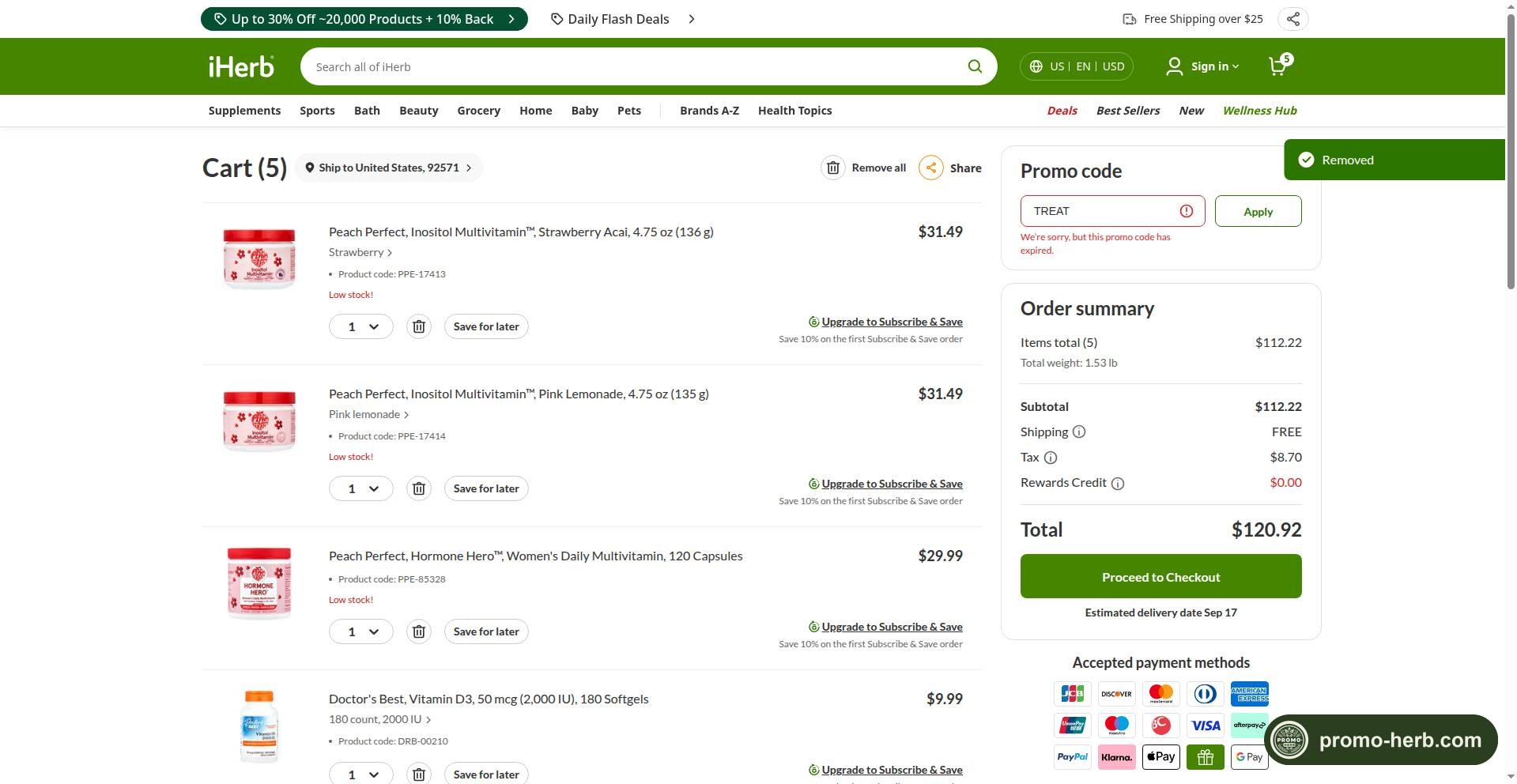Image resolution: width=1517 pixels, height=784 pixels.
Task: Click the orange Share cart icon
Action: click(931, 168)
